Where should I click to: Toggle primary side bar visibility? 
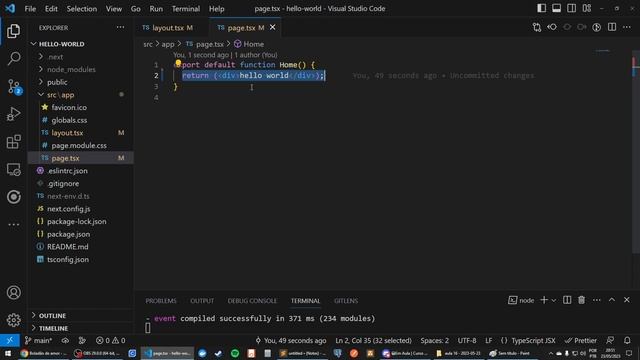coord(541,8)
